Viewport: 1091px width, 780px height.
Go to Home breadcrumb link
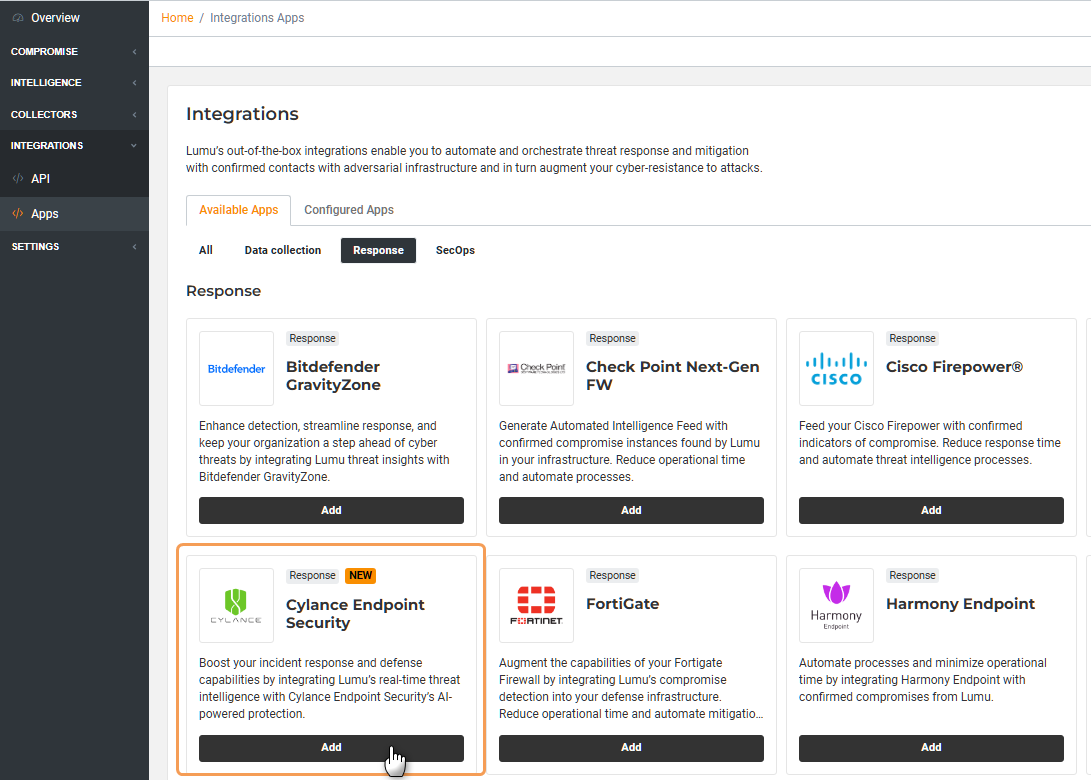tap(177, 18)
